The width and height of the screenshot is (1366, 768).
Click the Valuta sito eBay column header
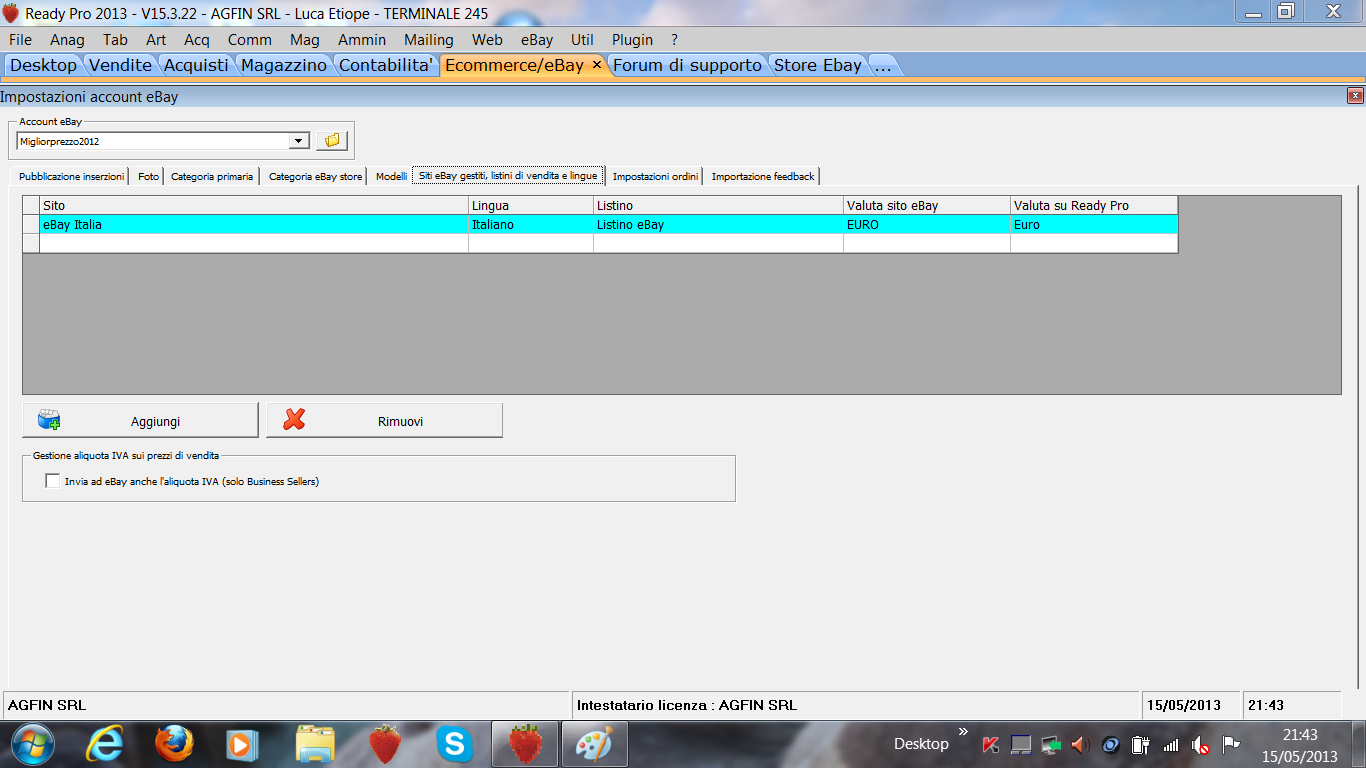click(927, 206)
